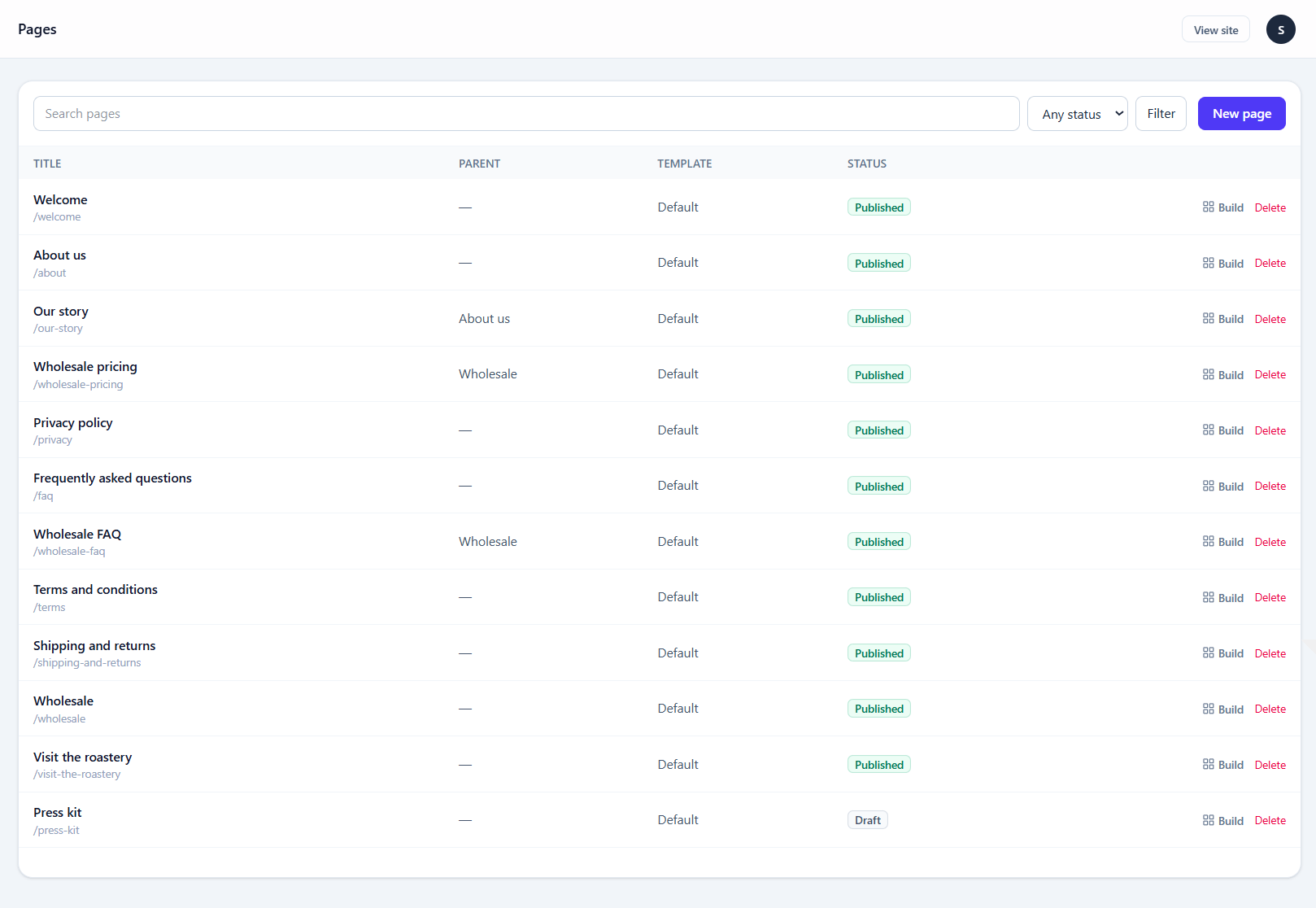Image resolution: width=1316 pixels, height=908 pixels.
Task: Click Published badge in Terms and conditions row
Action: point(878,597)
